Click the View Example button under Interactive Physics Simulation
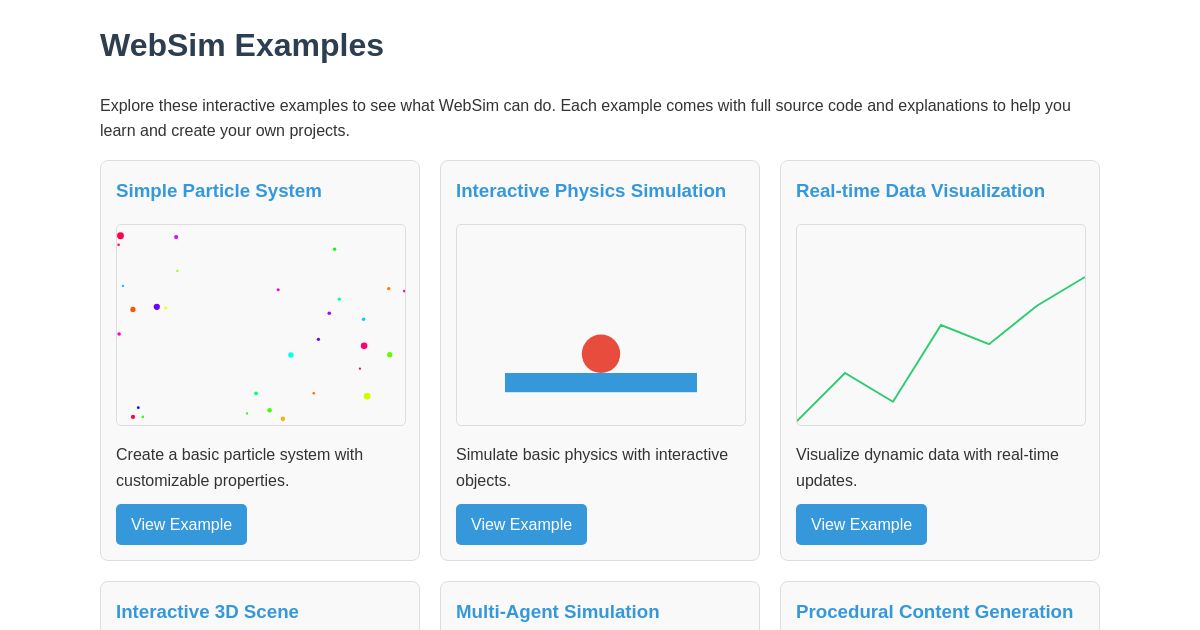1200x630 pixels. tap(521, 524)
